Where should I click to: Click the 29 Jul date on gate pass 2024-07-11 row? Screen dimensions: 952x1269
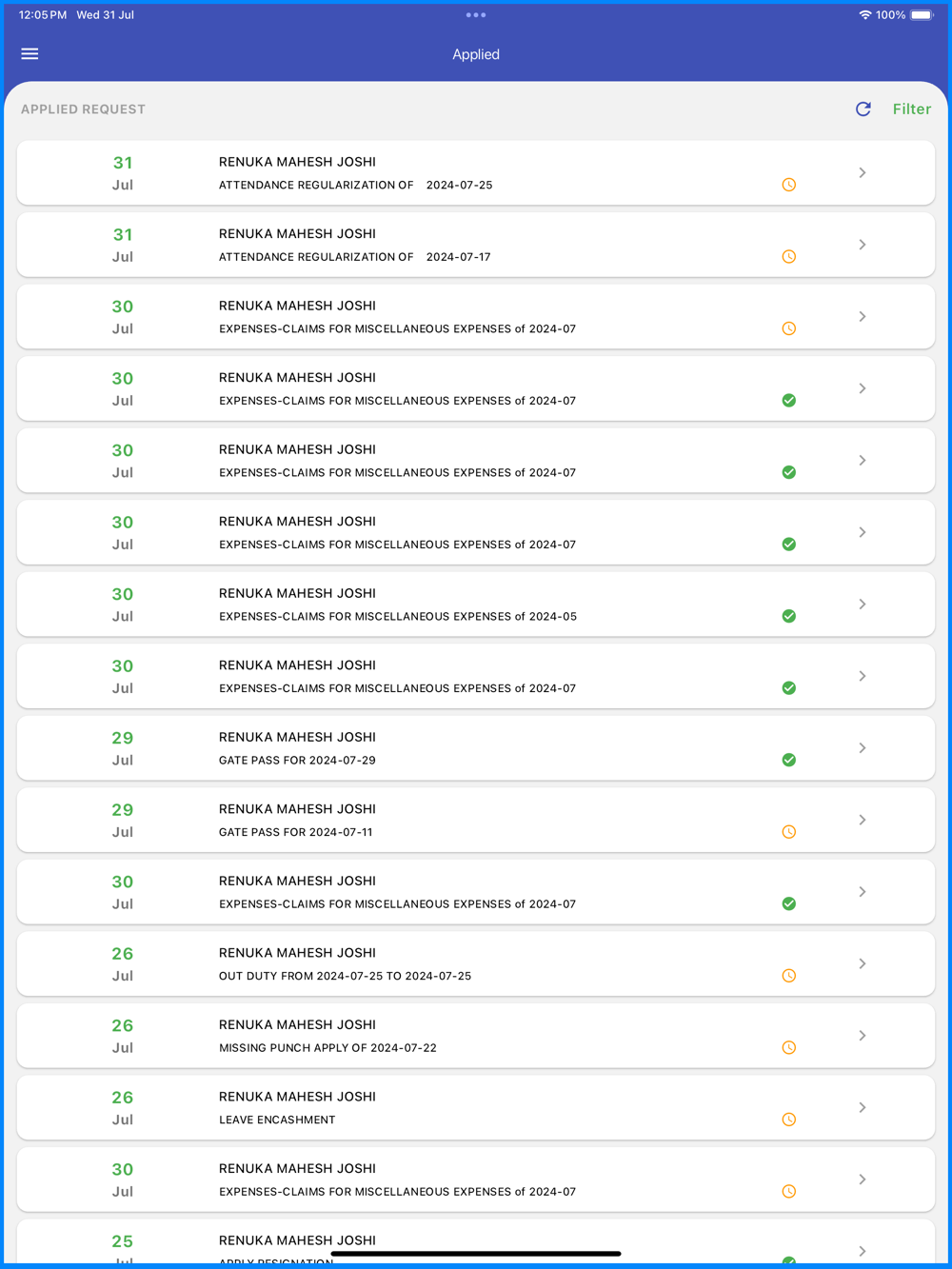pos(123,820)
